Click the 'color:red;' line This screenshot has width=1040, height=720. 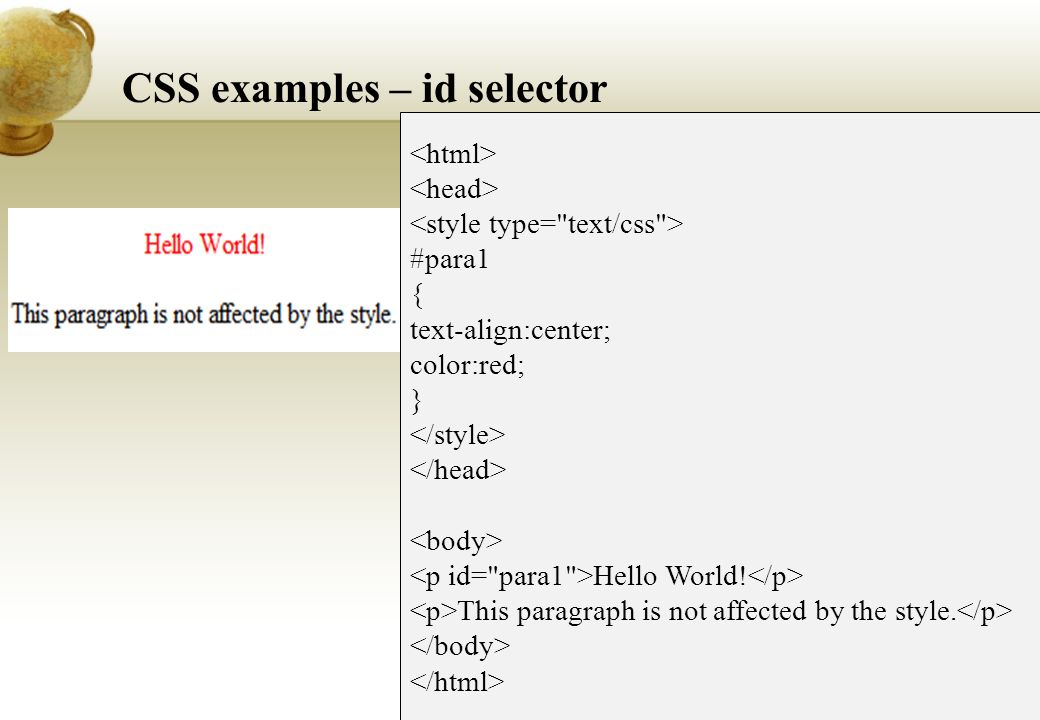coord(467,365)
